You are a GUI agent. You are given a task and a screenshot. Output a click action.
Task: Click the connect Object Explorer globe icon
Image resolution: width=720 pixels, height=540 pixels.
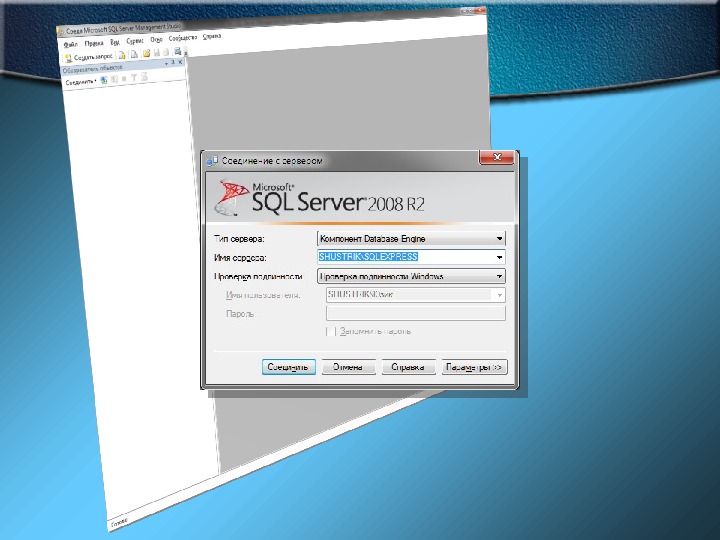104,80
